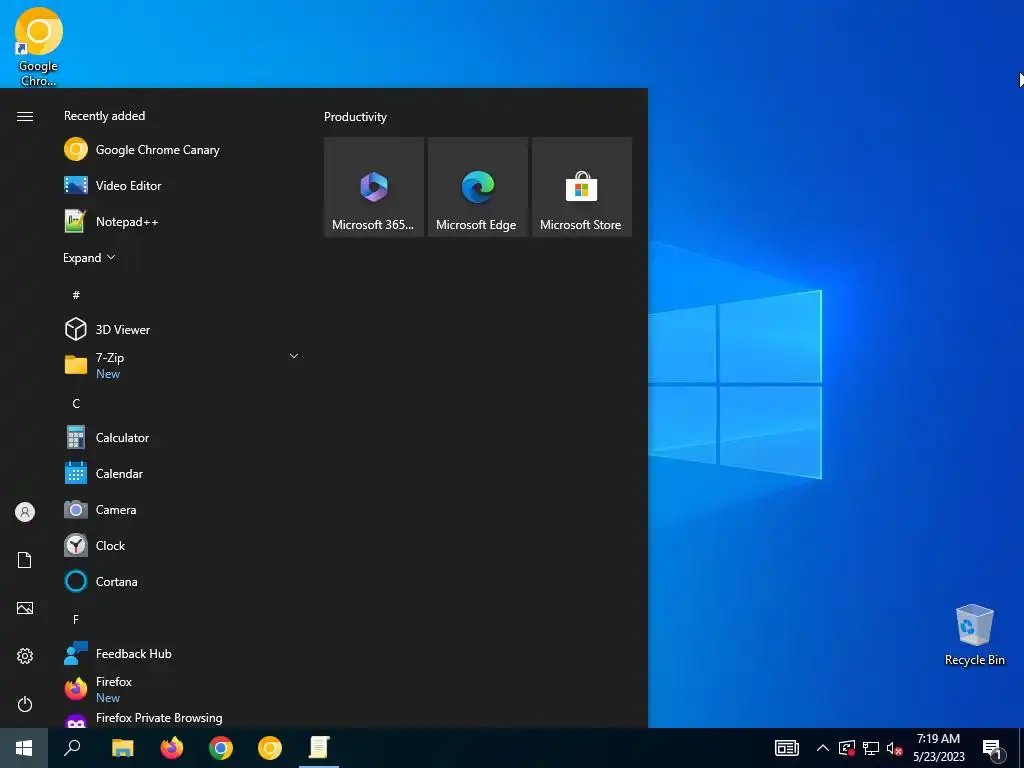This screenshot has width=1024, height=768.
Task: Select Google Chrome Canary desktop shortcut
Action: [x=38, y=47]
